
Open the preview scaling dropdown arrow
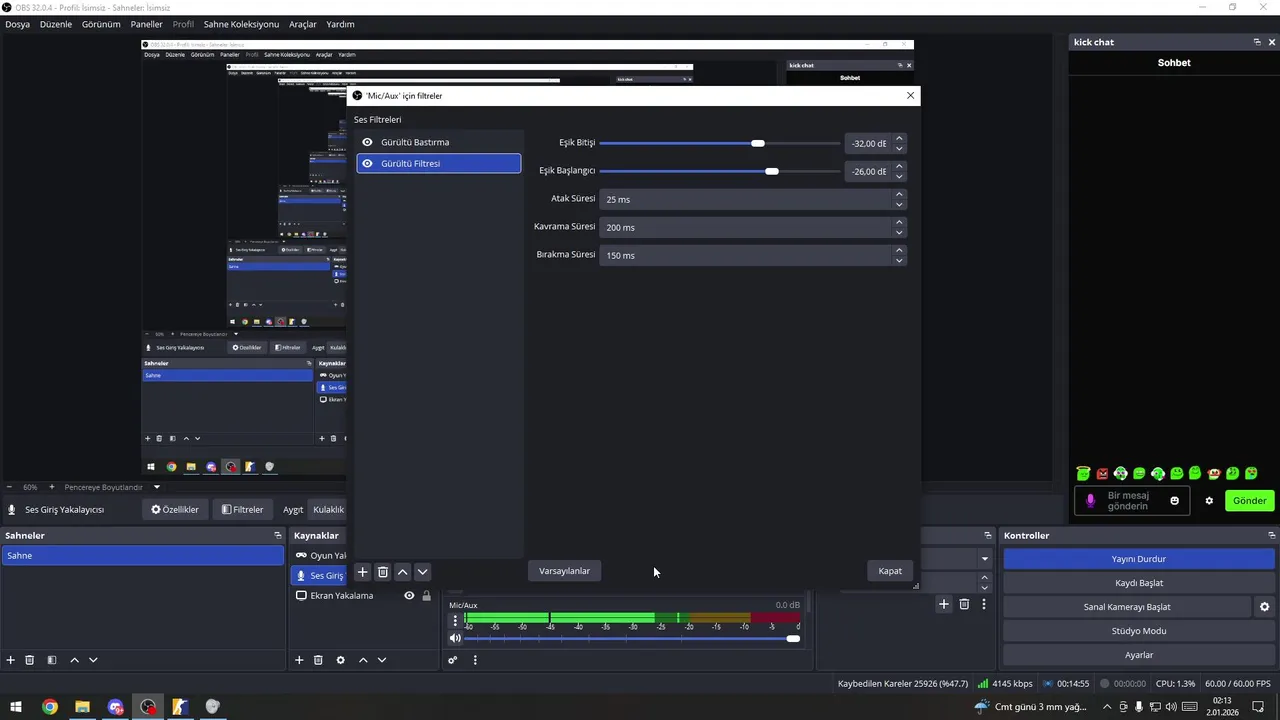point(156,487)
